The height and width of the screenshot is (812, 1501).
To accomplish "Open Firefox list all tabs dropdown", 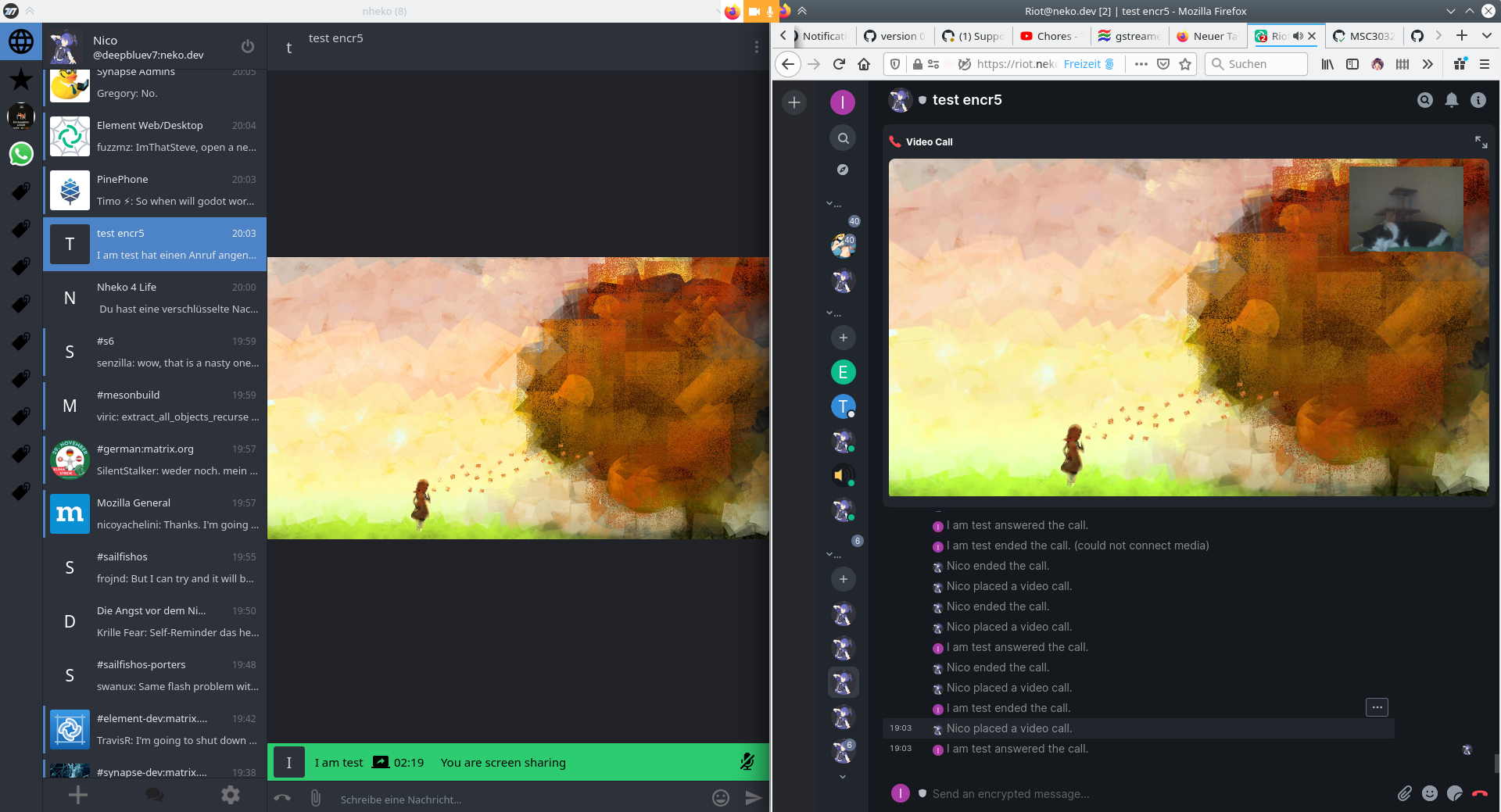I will pos(1486,36).
